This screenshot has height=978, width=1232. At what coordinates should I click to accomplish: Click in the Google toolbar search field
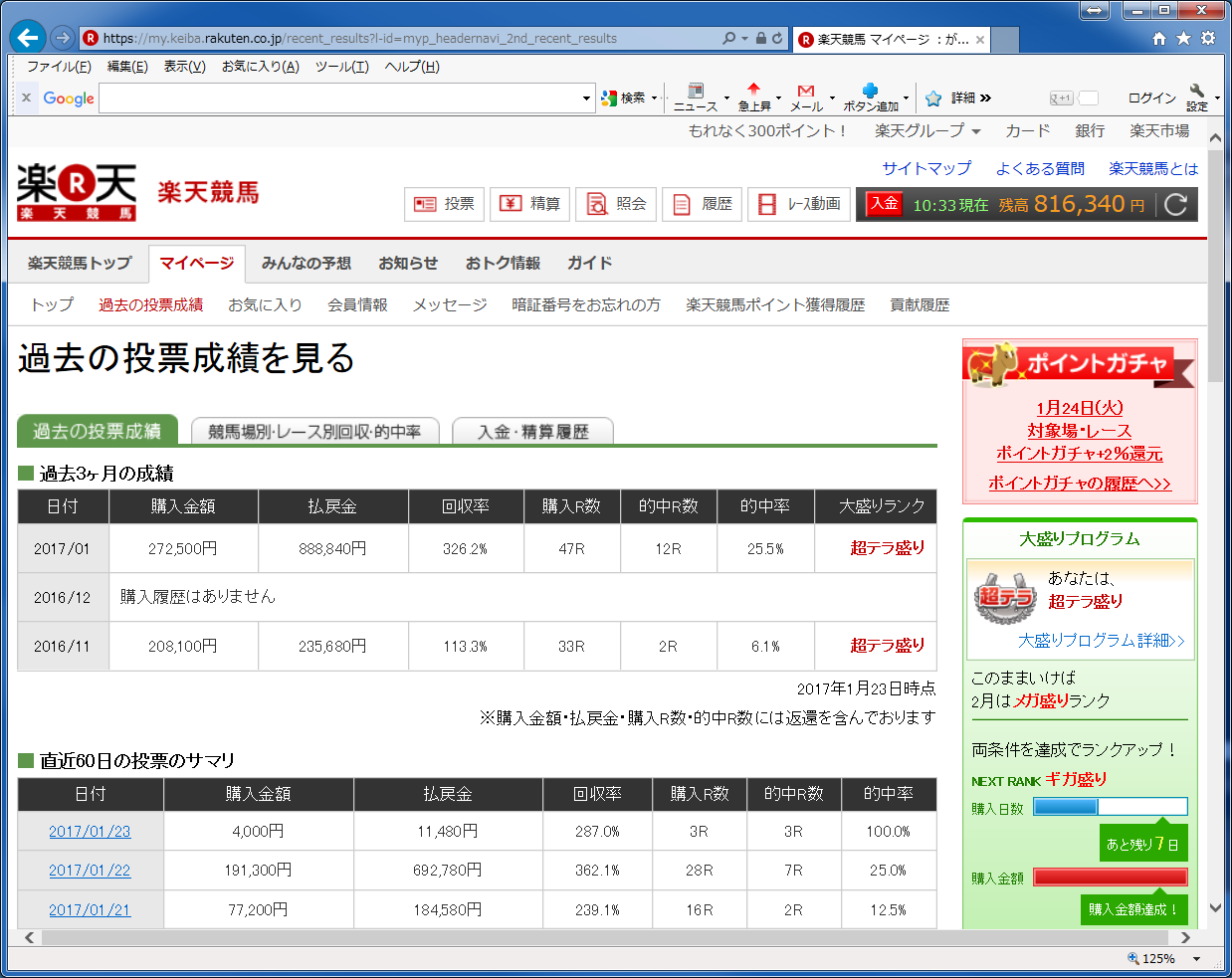(x=339, y=98)
